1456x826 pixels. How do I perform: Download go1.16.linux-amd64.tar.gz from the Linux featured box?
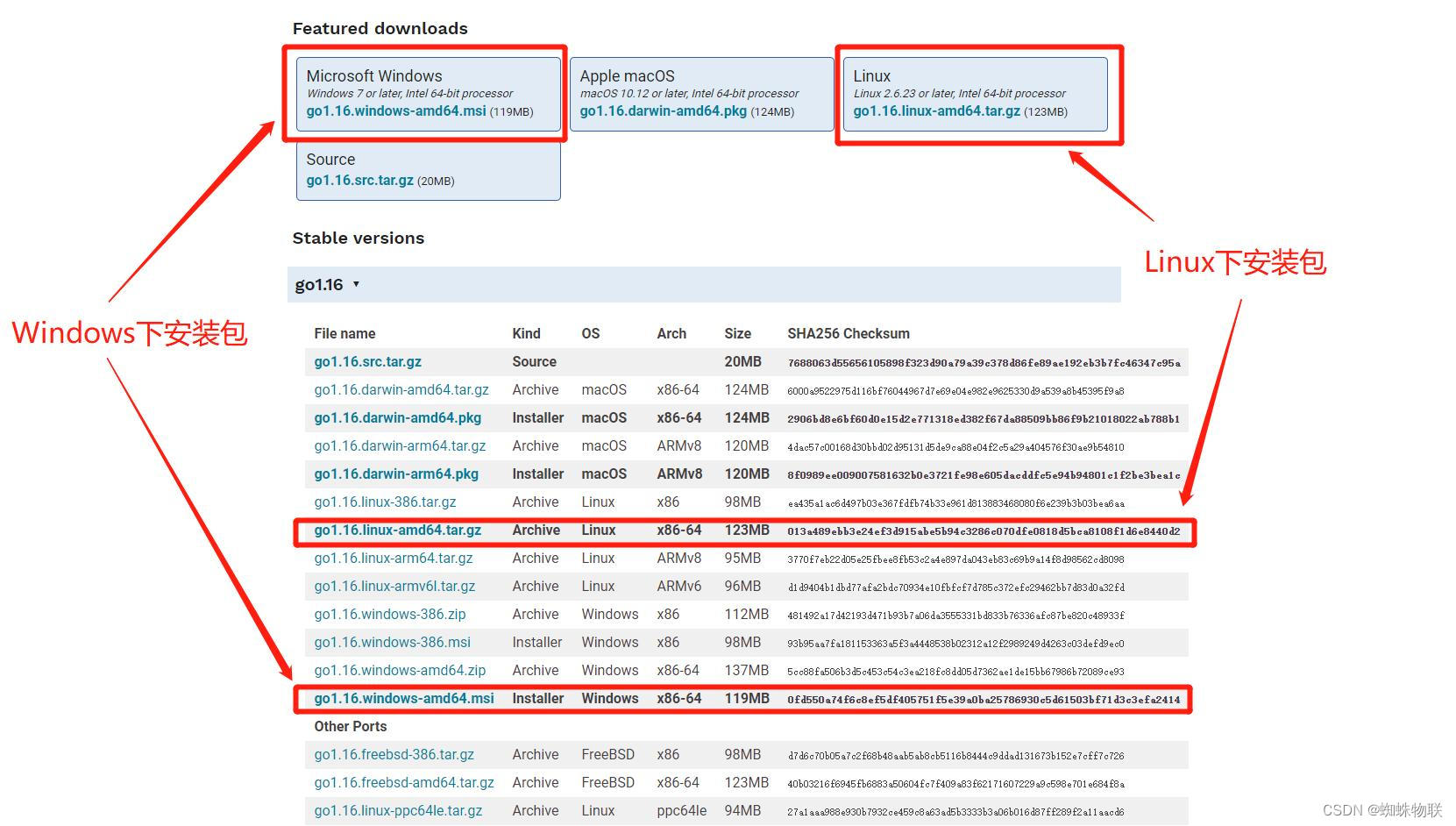(x=937, y=111)
